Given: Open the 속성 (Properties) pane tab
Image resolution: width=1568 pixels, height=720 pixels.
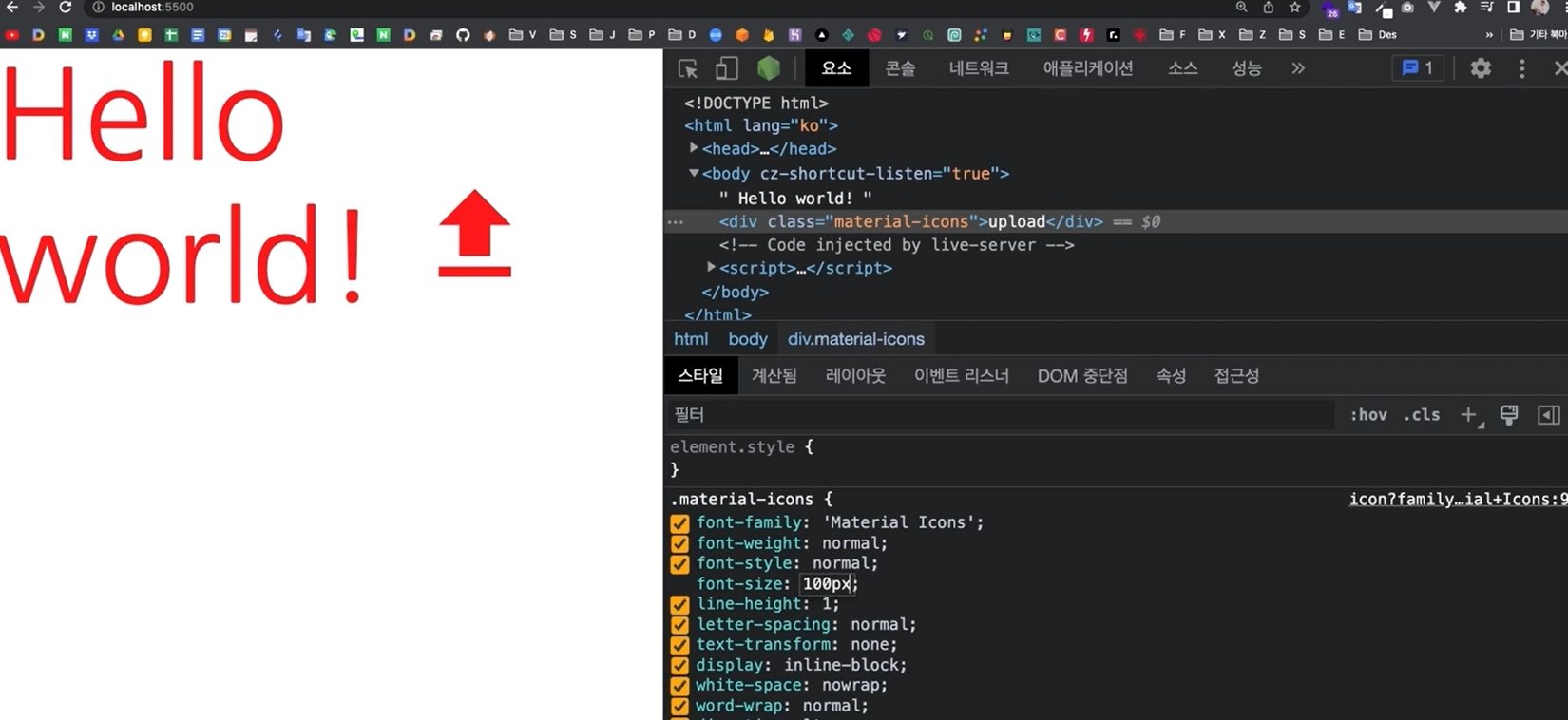Looking at the screenshot, I should pos(1171,376).
